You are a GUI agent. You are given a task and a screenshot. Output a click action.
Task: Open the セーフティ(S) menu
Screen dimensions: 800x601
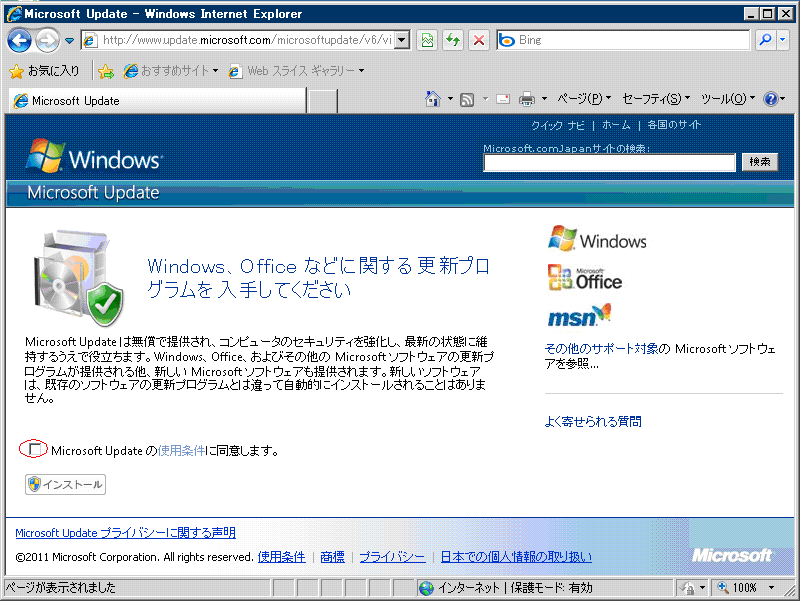[x=656, y=98]
